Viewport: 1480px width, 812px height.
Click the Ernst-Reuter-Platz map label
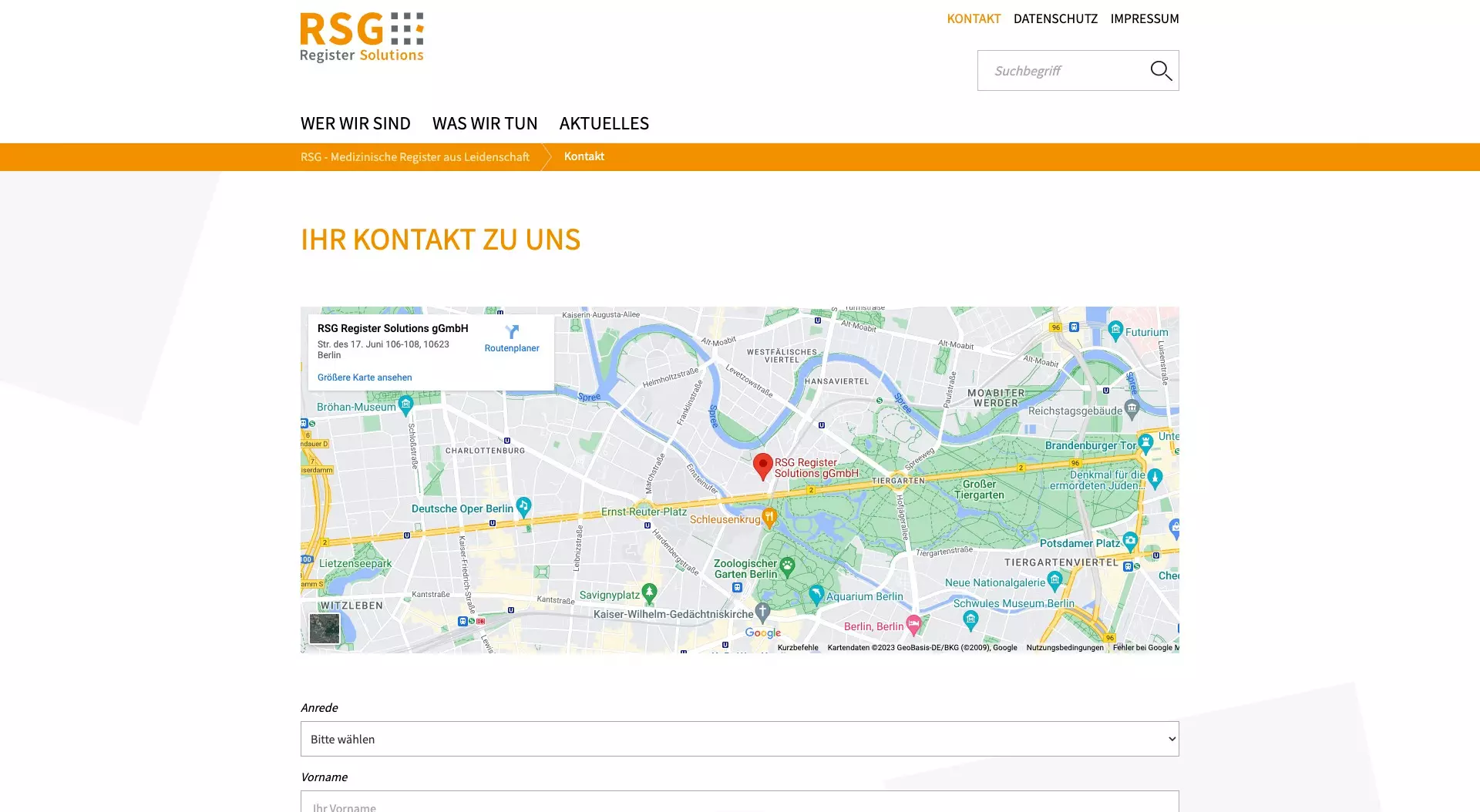[x=644, y=512]
